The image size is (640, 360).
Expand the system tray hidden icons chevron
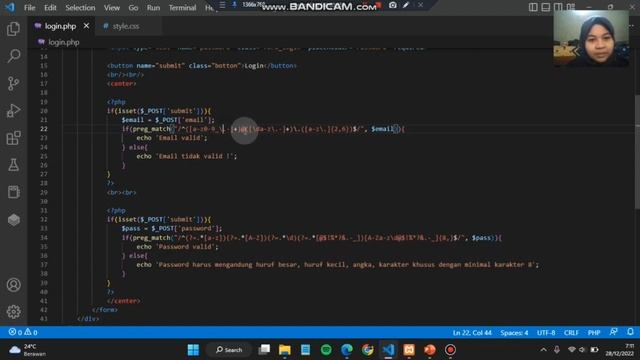click(x=543, y=350)
